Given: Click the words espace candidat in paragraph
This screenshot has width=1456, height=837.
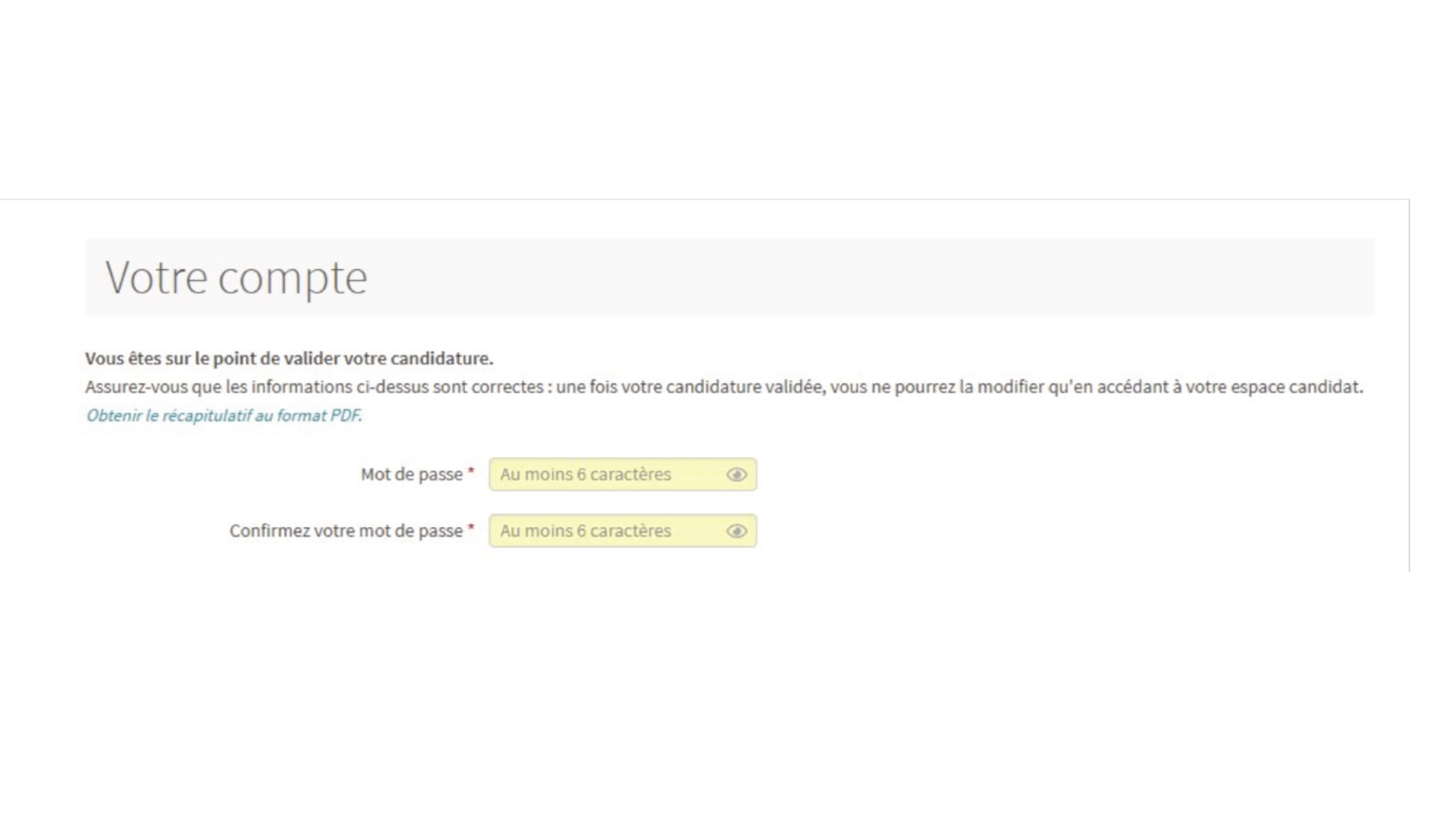Looking at the screenshot, I should coord(1296,387).
